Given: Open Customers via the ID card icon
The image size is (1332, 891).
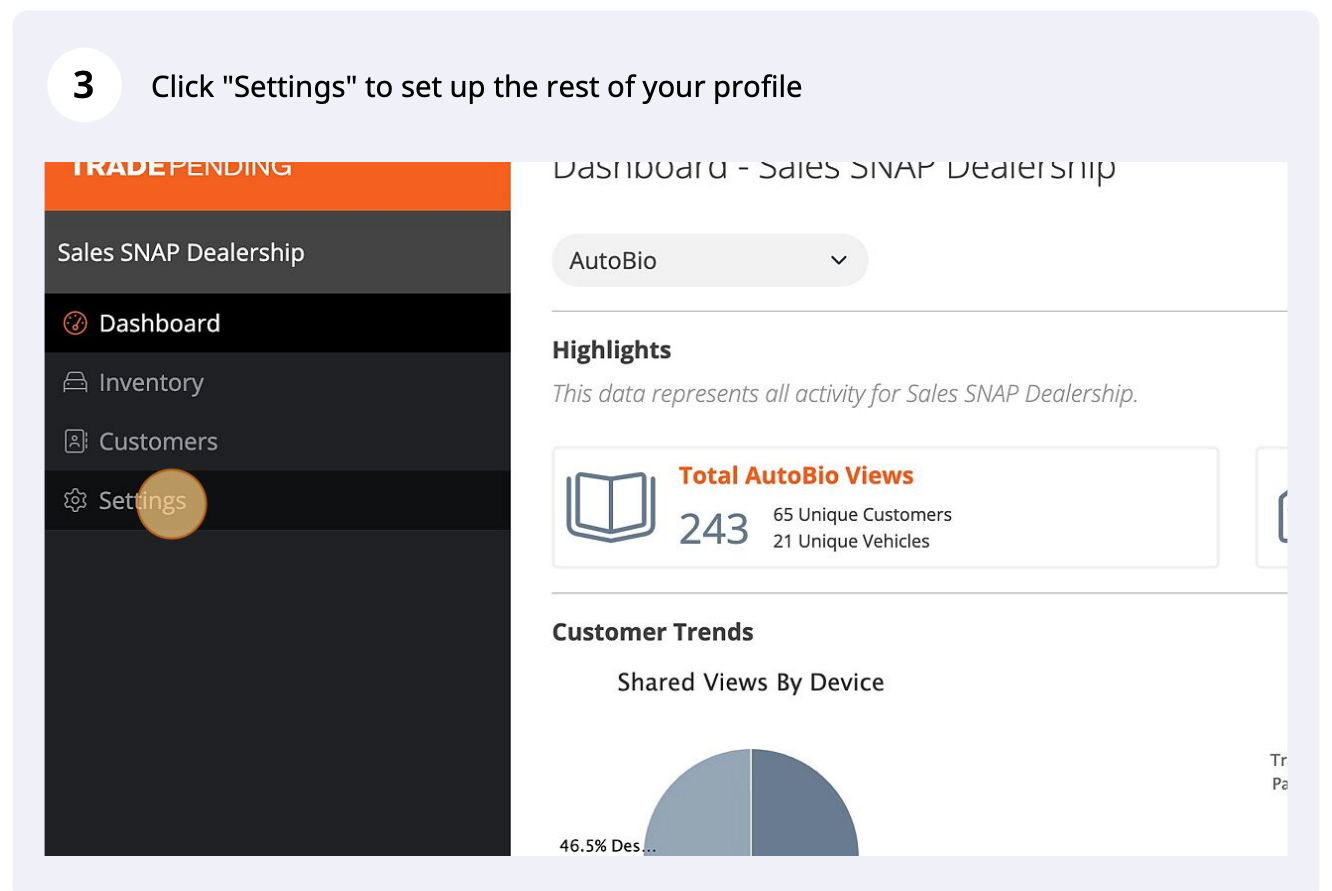Looking at the screenshot, I should tap(74, 441).
